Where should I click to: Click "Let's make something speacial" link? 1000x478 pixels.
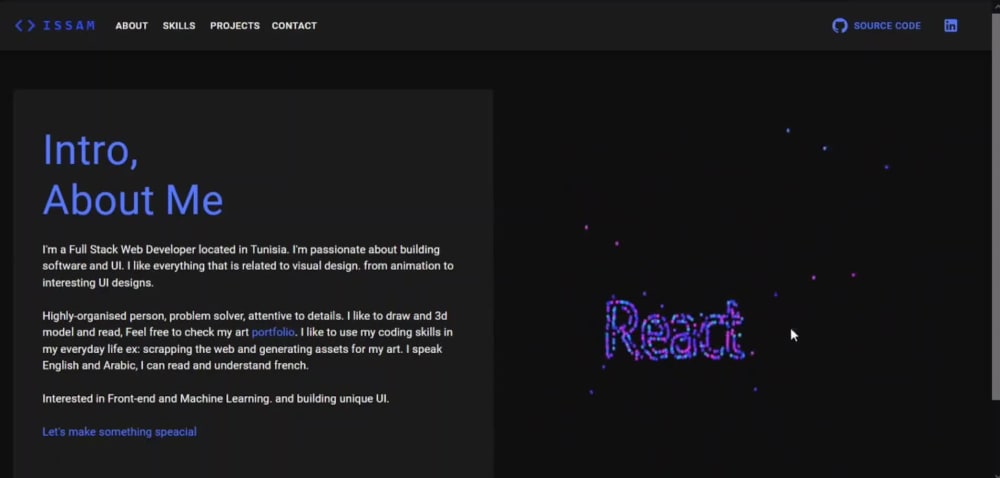pos(119,431)
